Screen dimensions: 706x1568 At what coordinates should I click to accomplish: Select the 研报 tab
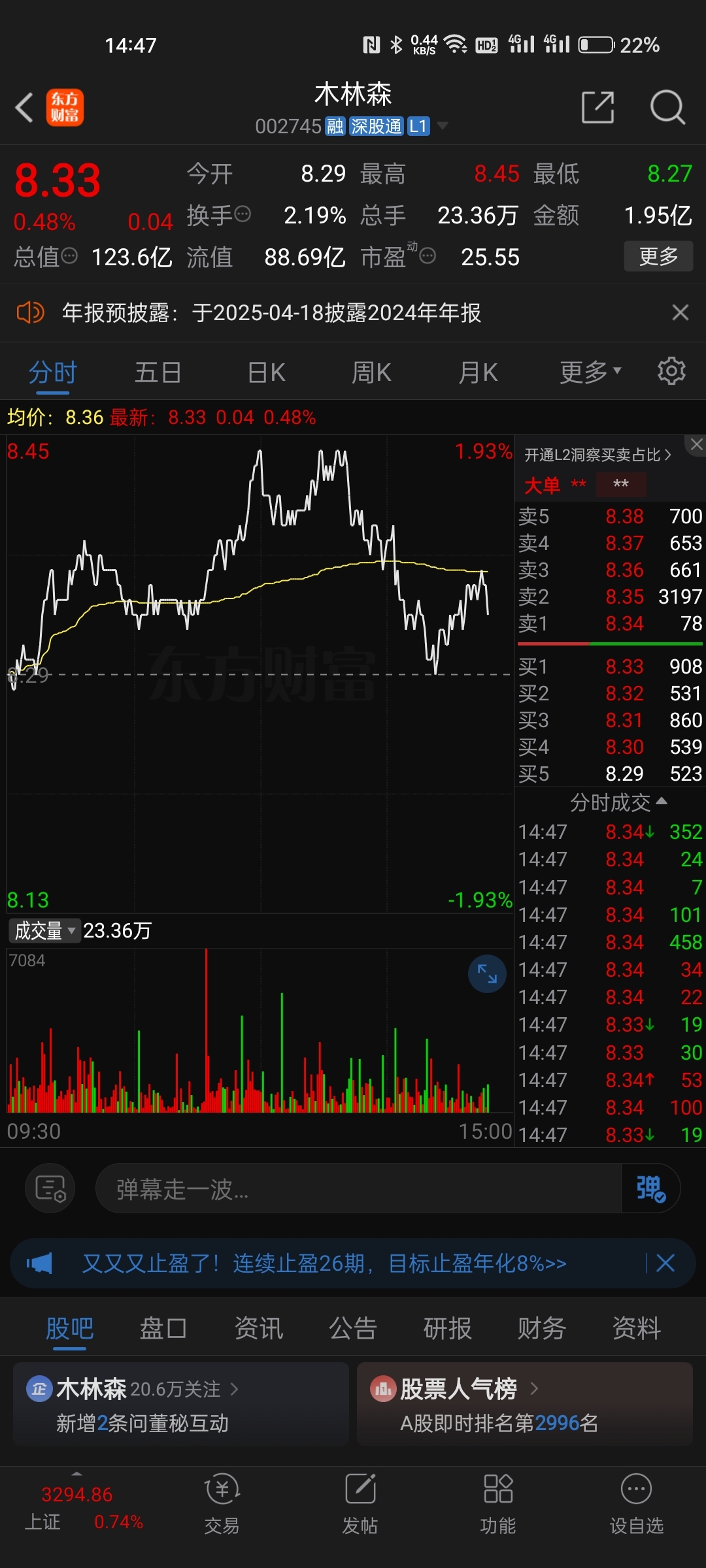(x=447, y=1328)
